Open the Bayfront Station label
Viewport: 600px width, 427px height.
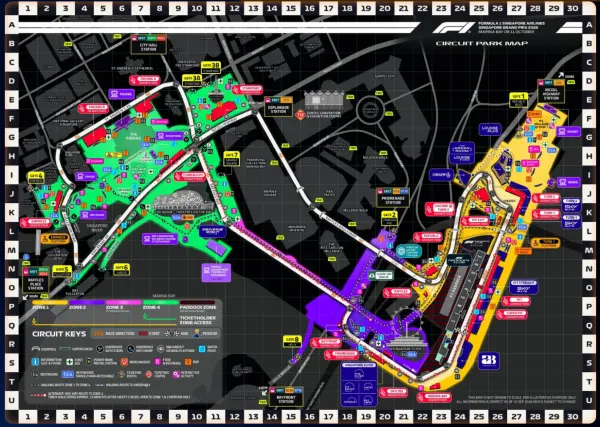tap(286, 397)
